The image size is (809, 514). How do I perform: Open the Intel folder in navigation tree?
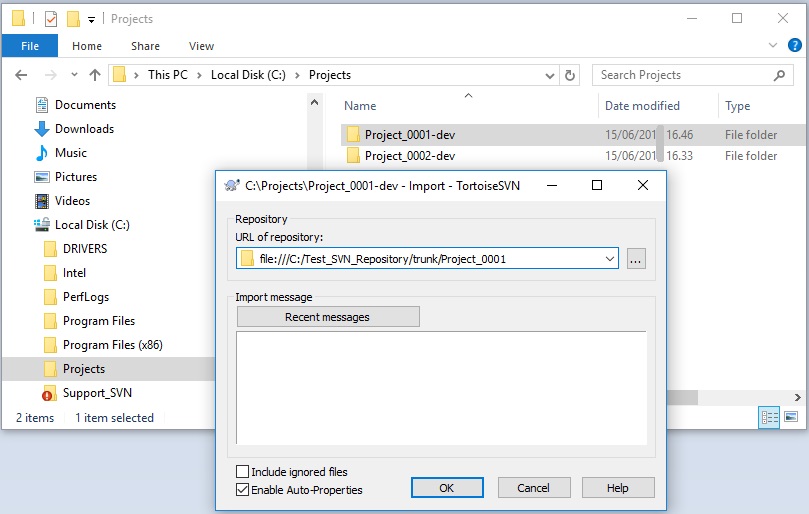tap(74, 272)
